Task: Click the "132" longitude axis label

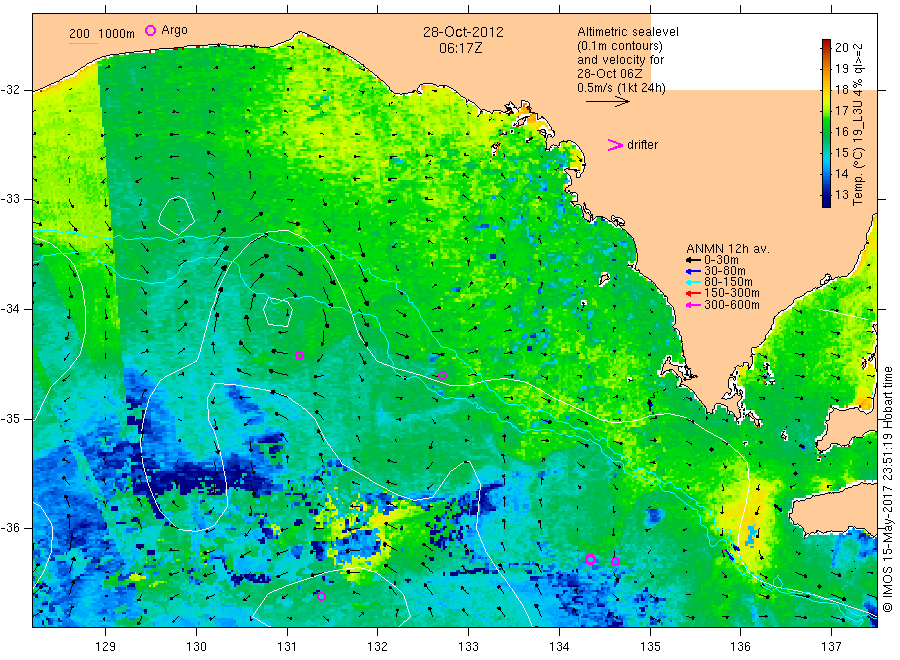Action: click(x=378, y=647)
